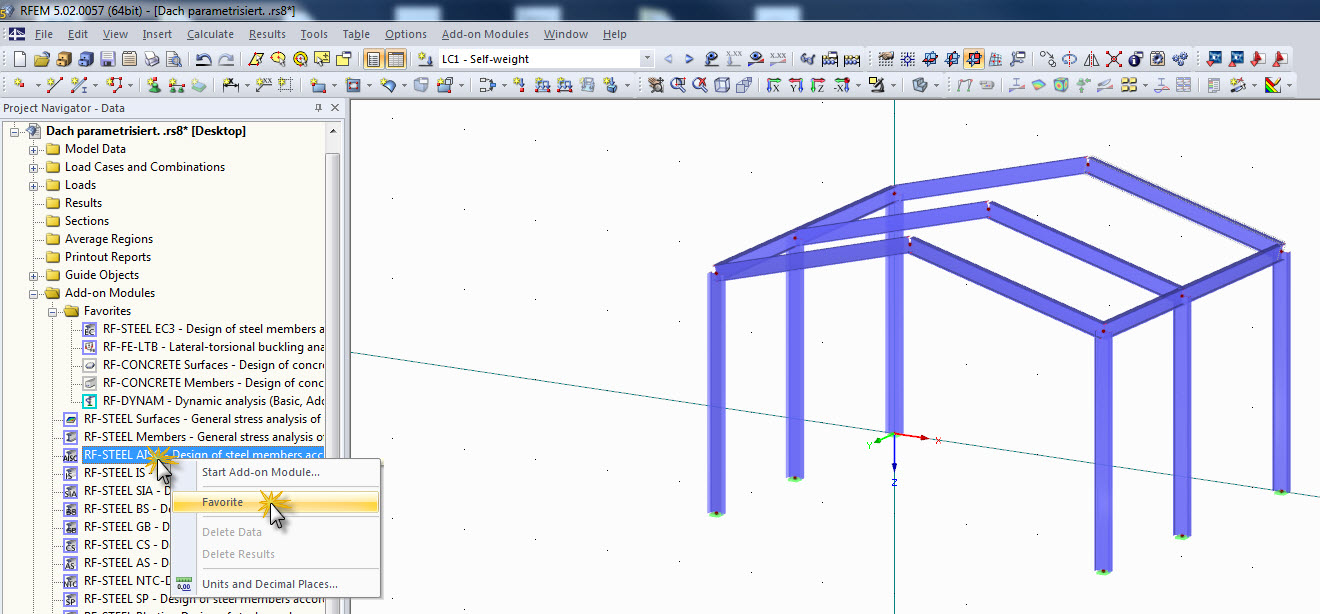Select RF-STEEL Surfaces stress analysis module
The width and height of the screenshot is (1320, 614).
click(x=203, y=419)
